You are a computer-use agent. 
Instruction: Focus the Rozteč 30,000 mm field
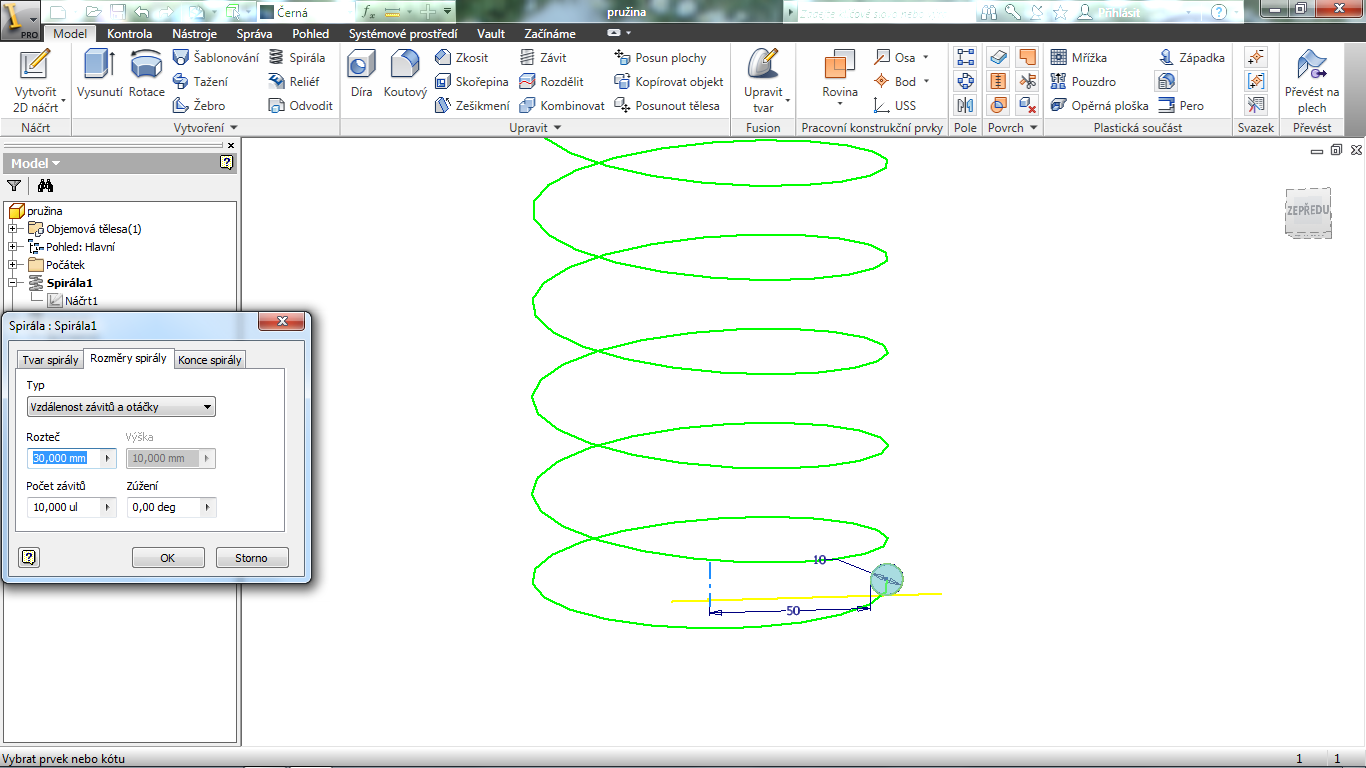click(64, 458)
